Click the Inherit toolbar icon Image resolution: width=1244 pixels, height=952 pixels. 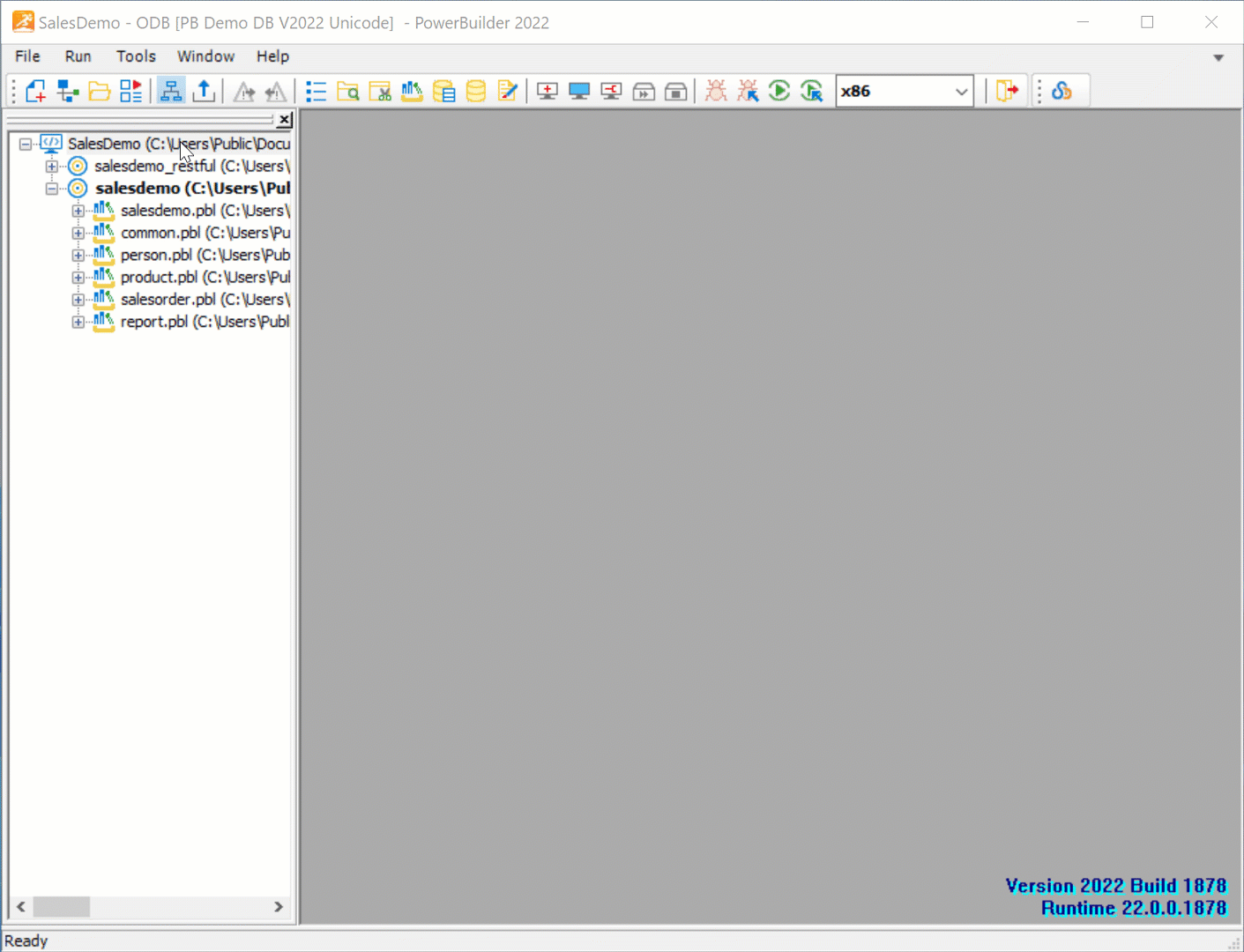[x=68, y=91]
